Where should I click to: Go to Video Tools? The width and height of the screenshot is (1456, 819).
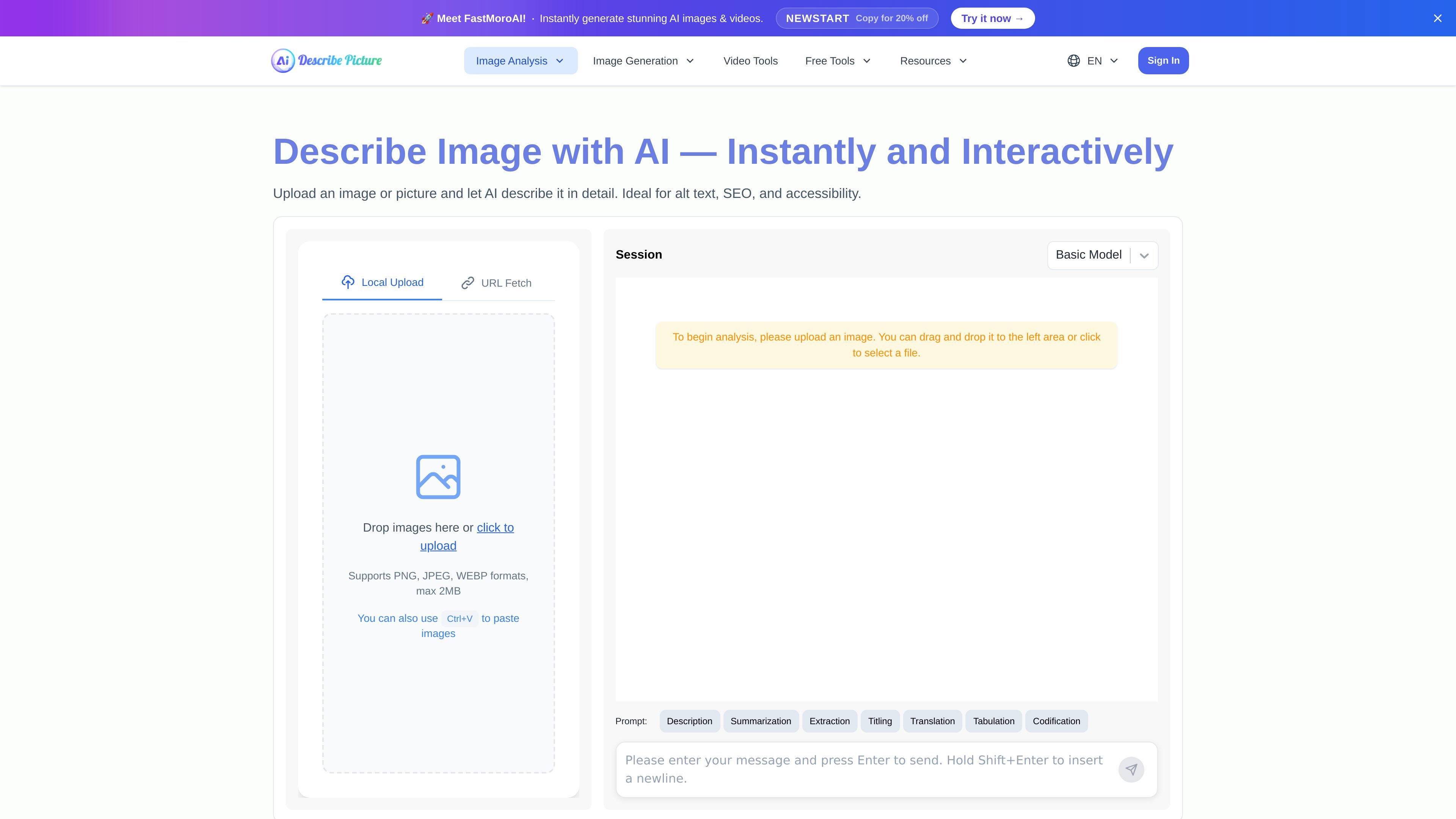750,61
